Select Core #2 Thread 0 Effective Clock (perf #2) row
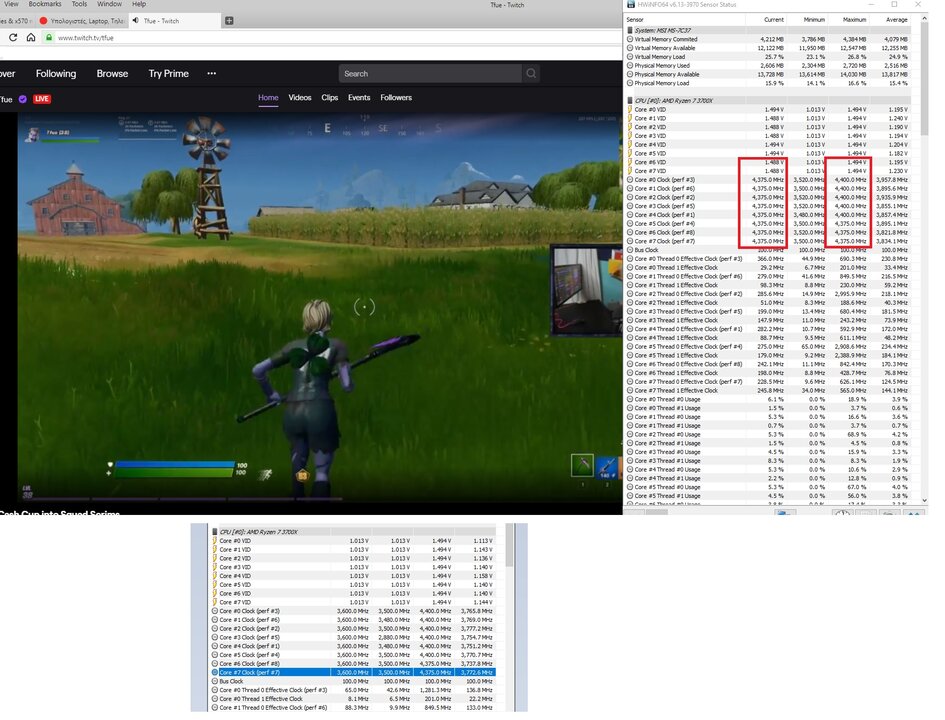Screen dimensions: 945x720 (x=768, y=294)
